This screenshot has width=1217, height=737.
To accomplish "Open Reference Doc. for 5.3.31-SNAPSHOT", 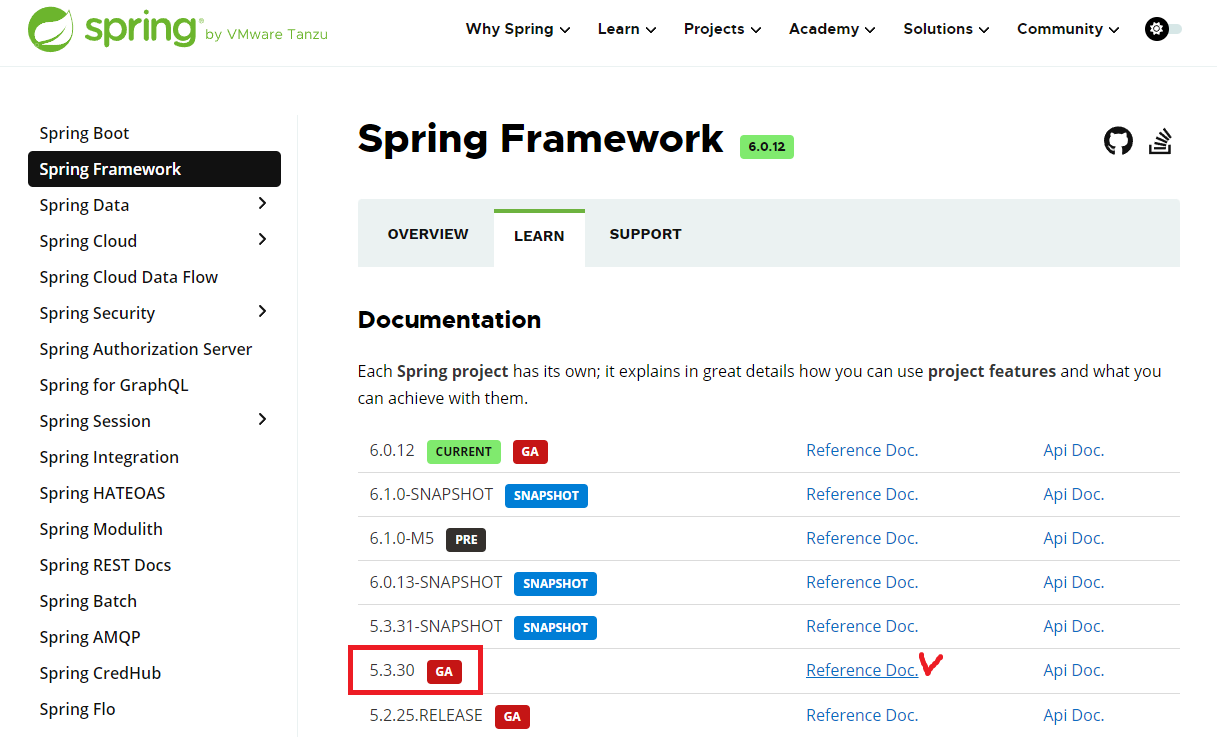I will click(x=862, y=626).
